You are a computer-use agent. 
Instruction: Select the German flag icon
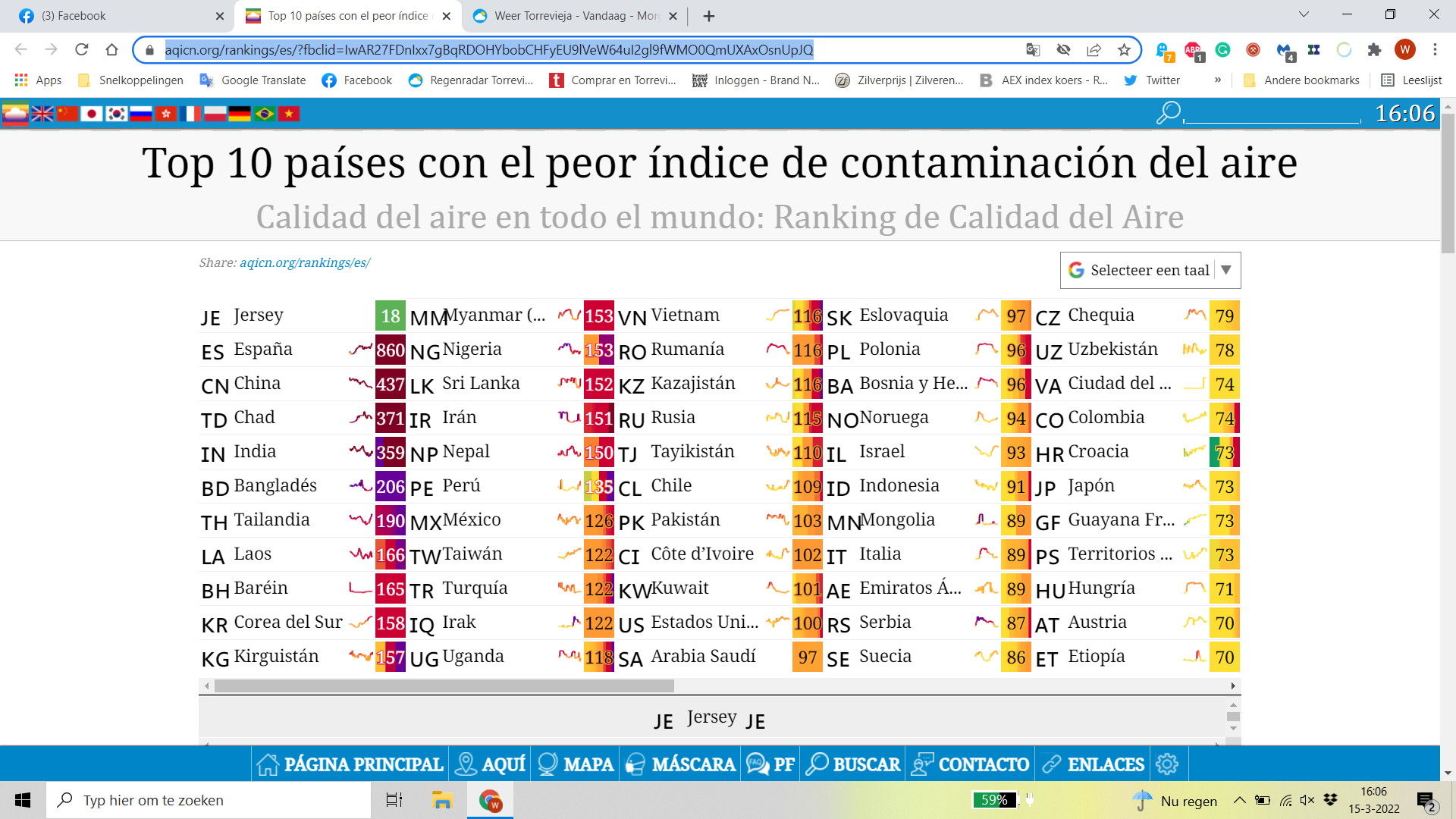coord(240,114)
